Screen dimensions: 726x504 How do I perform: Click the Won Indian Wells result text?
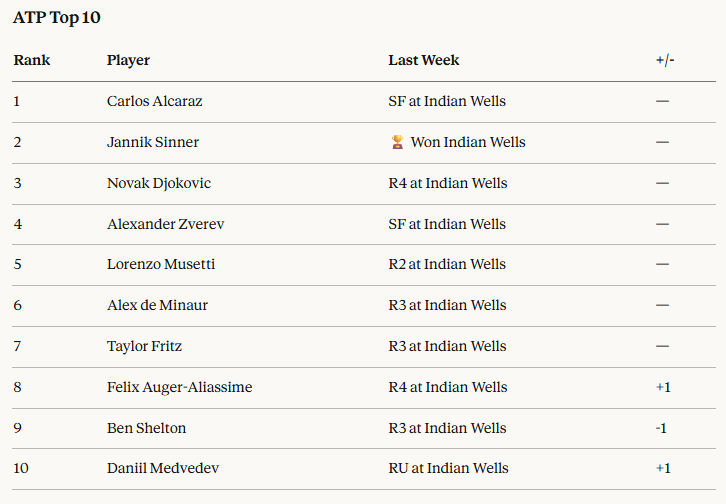click(468, 142)
